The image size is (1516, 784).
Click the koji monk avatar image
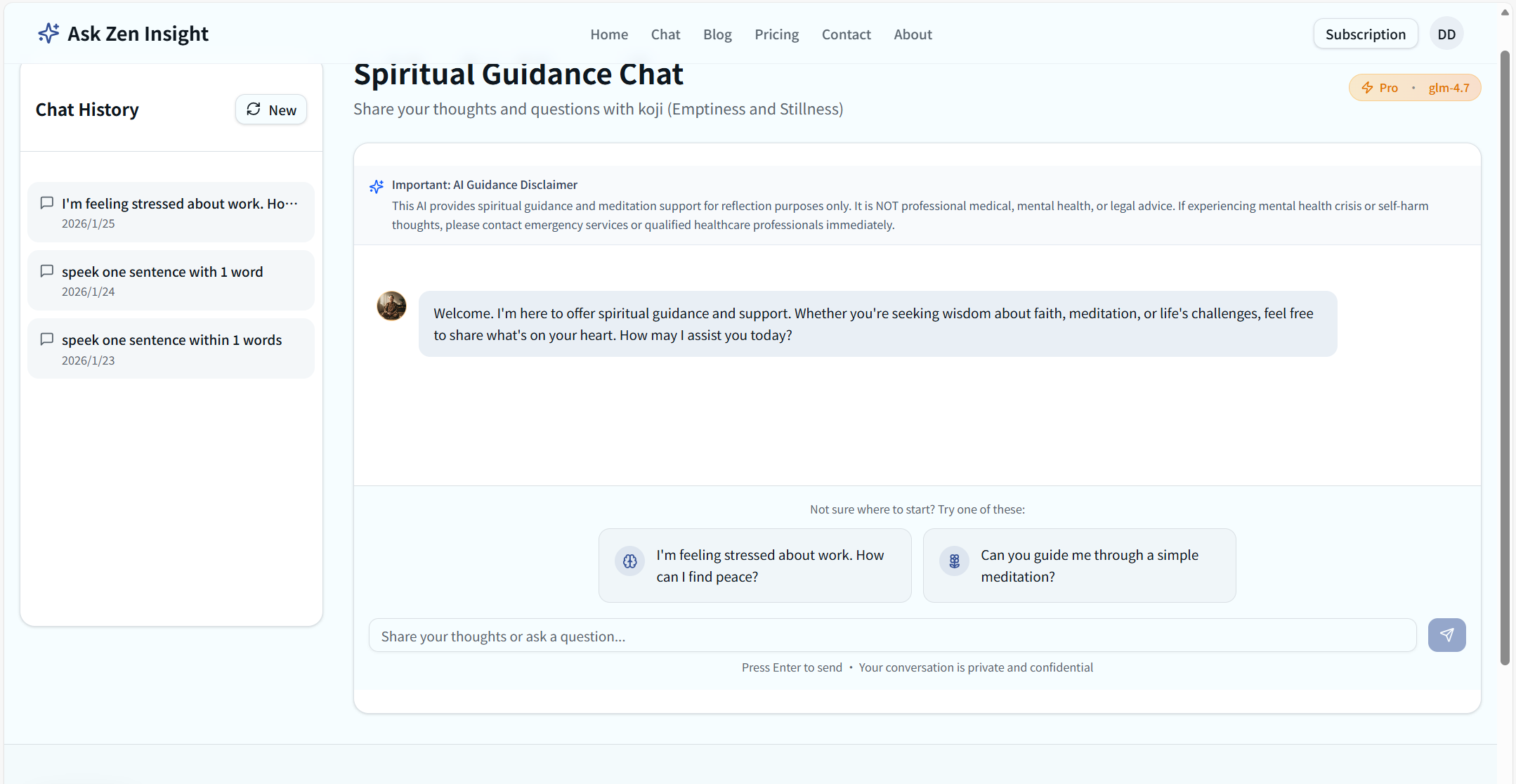(391, 306)
